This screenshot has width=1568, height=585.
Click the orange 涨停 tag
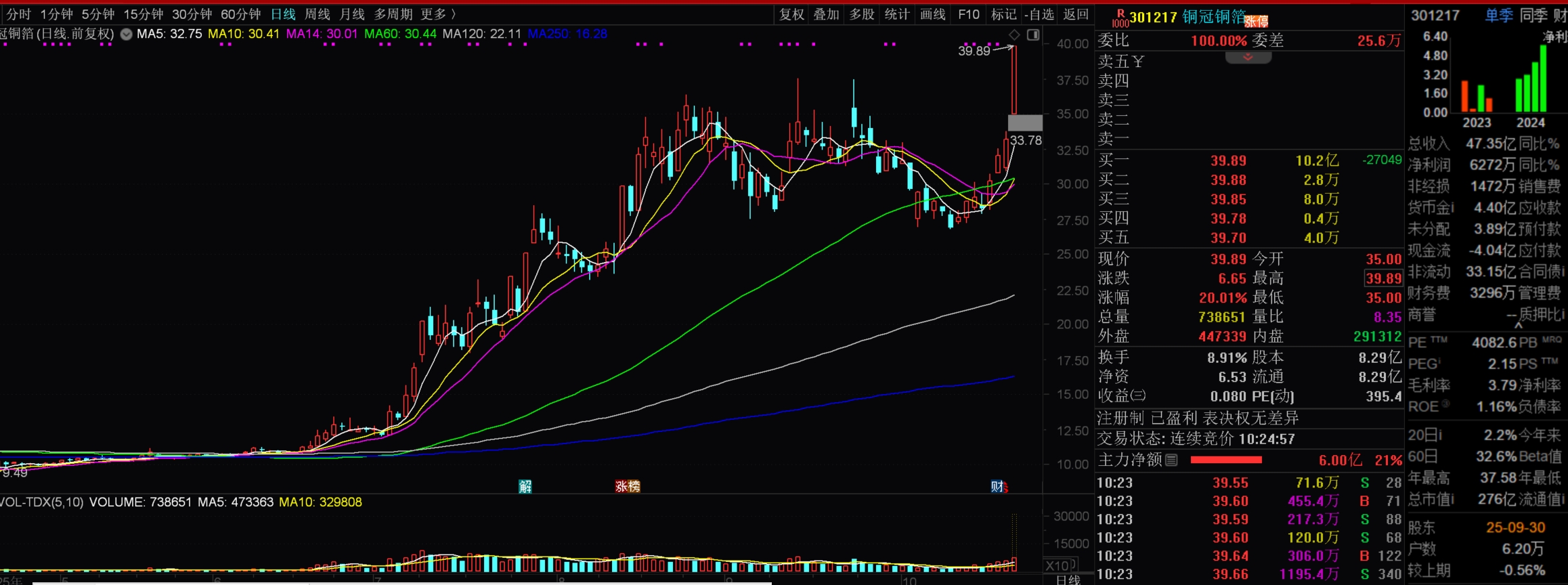pyautogui.click(x=1257, y=22)
